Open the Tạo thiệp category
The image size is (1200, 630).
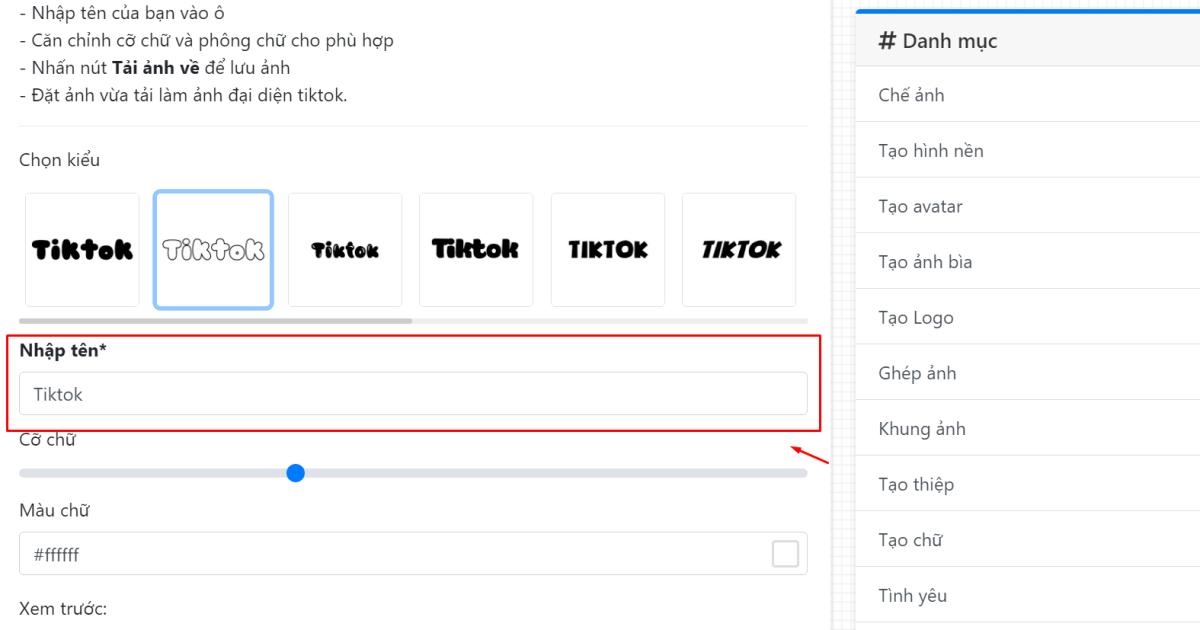(916, 485)
